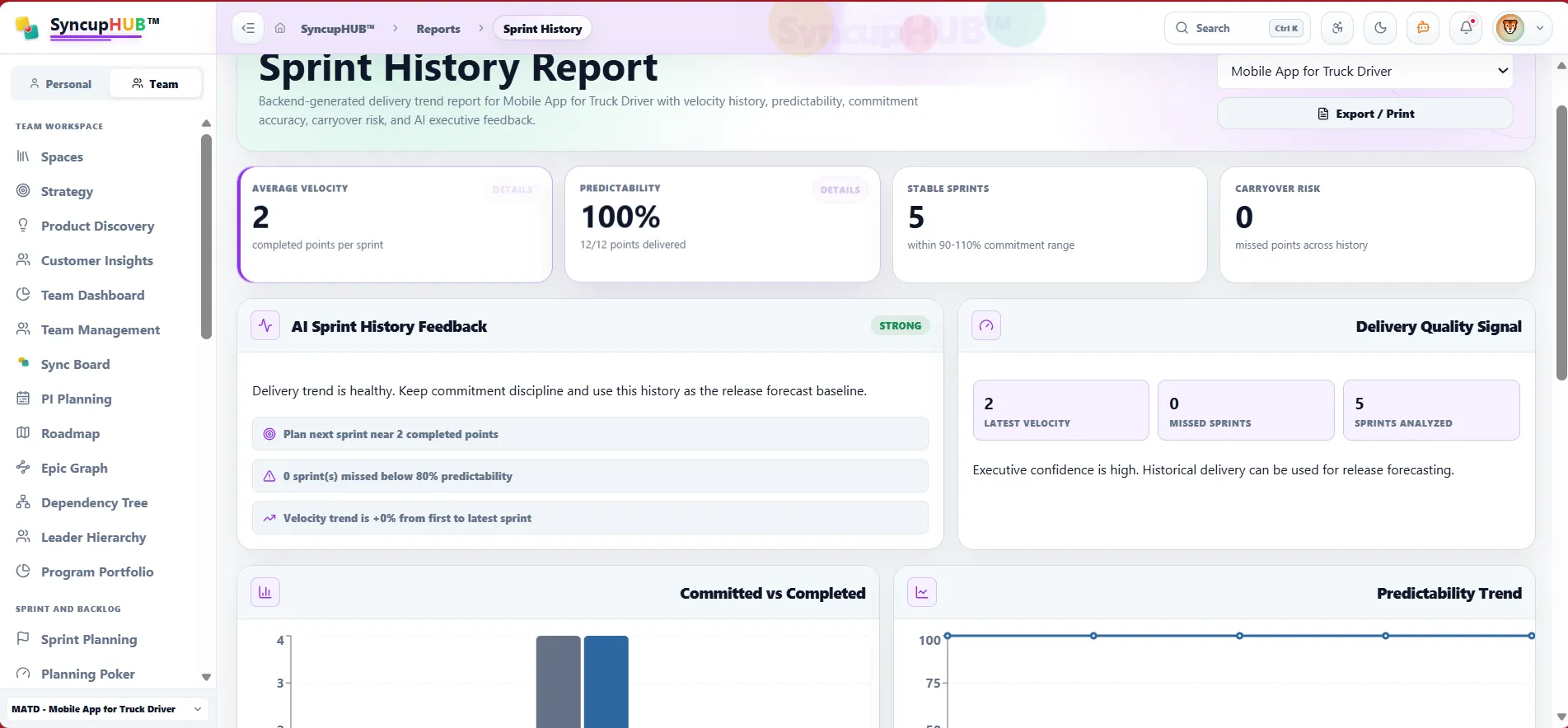Click the Roadmap map icon

(23, 432)
